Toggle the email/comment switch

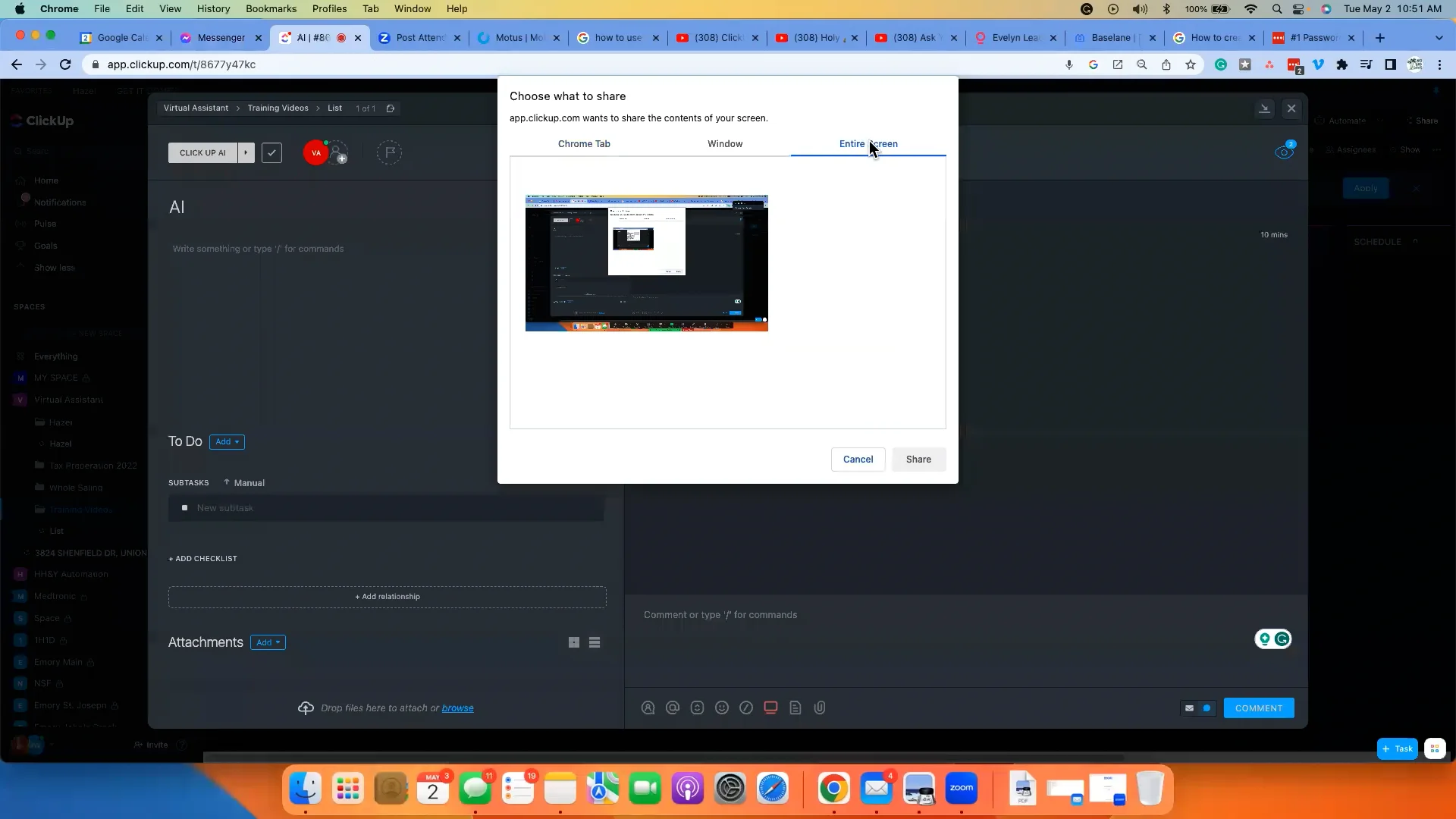coord(1198,708)
